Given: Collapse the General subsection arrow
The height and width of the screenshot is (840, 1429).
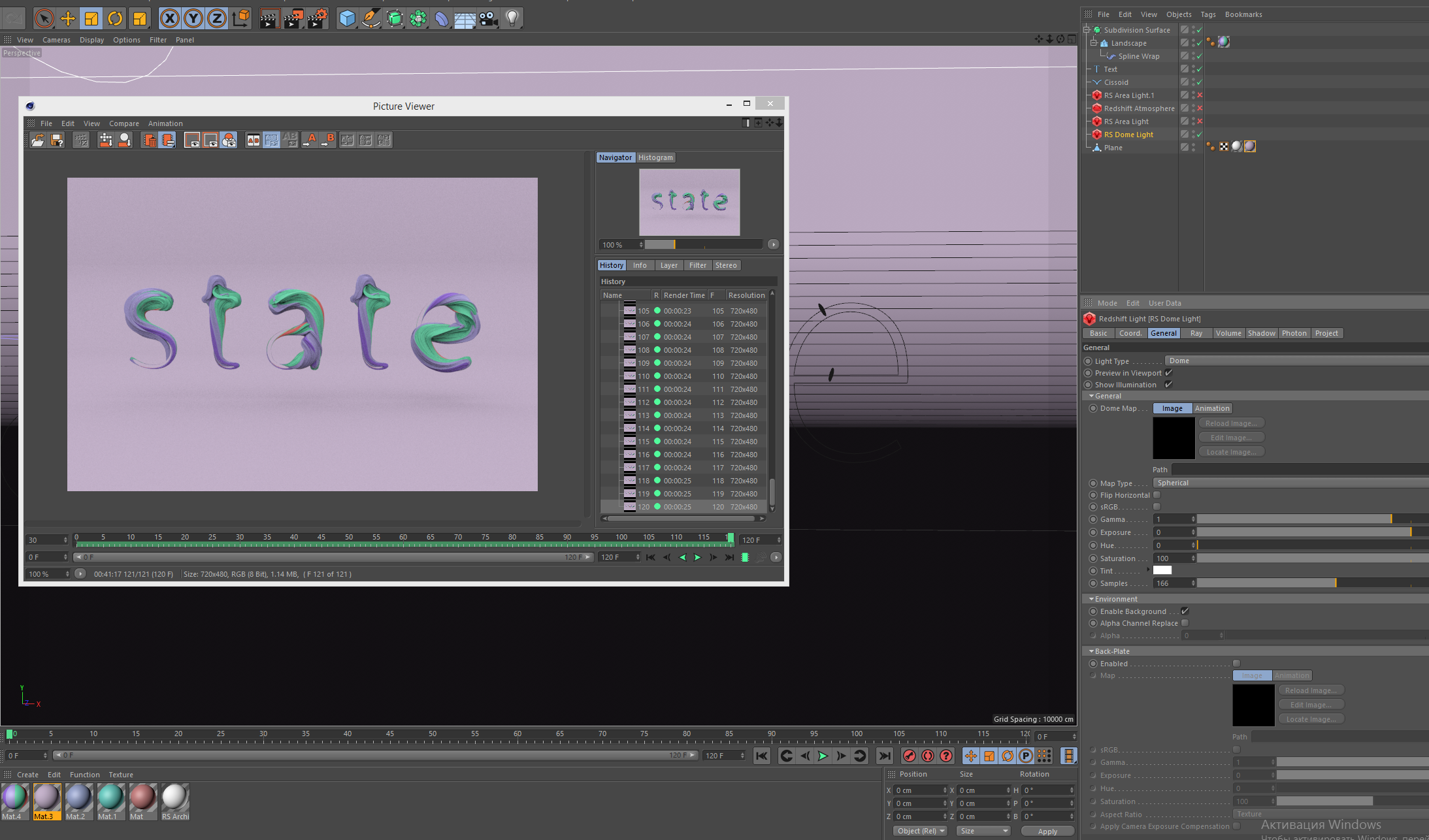Looking at the screenshot, I should click(1091, 396).
